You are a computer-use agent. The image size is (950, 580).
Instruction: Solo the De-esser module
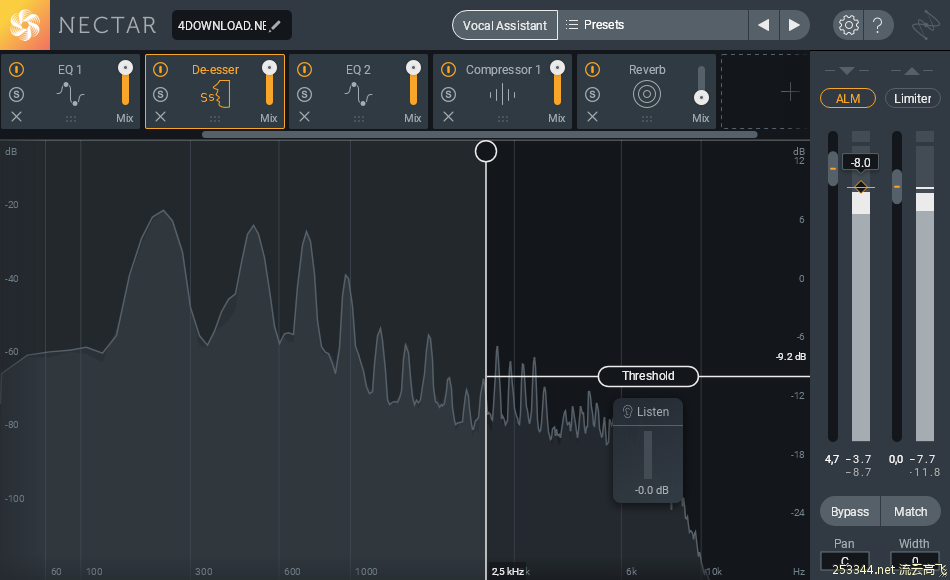point(161,95)
